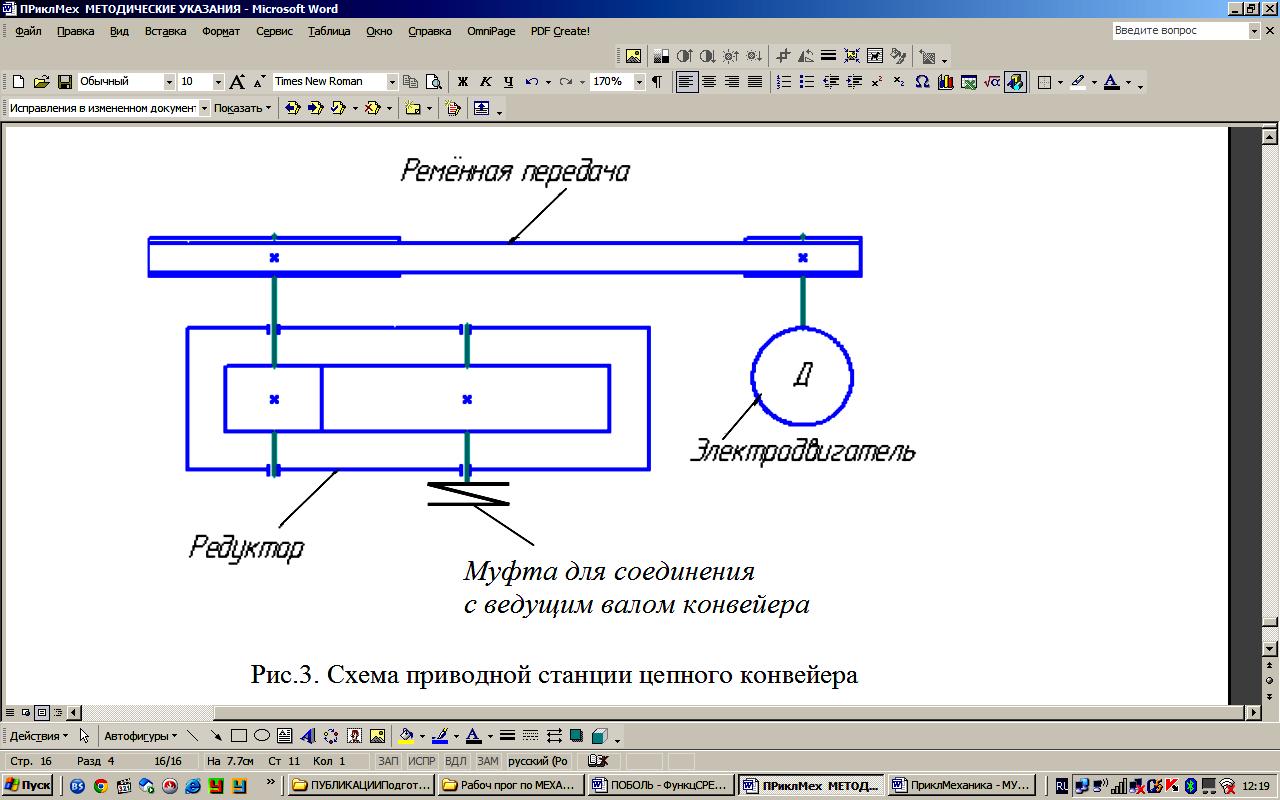Toggle center alignment
The height and width of the screenshot is (800, 1280).
(709, 82)
